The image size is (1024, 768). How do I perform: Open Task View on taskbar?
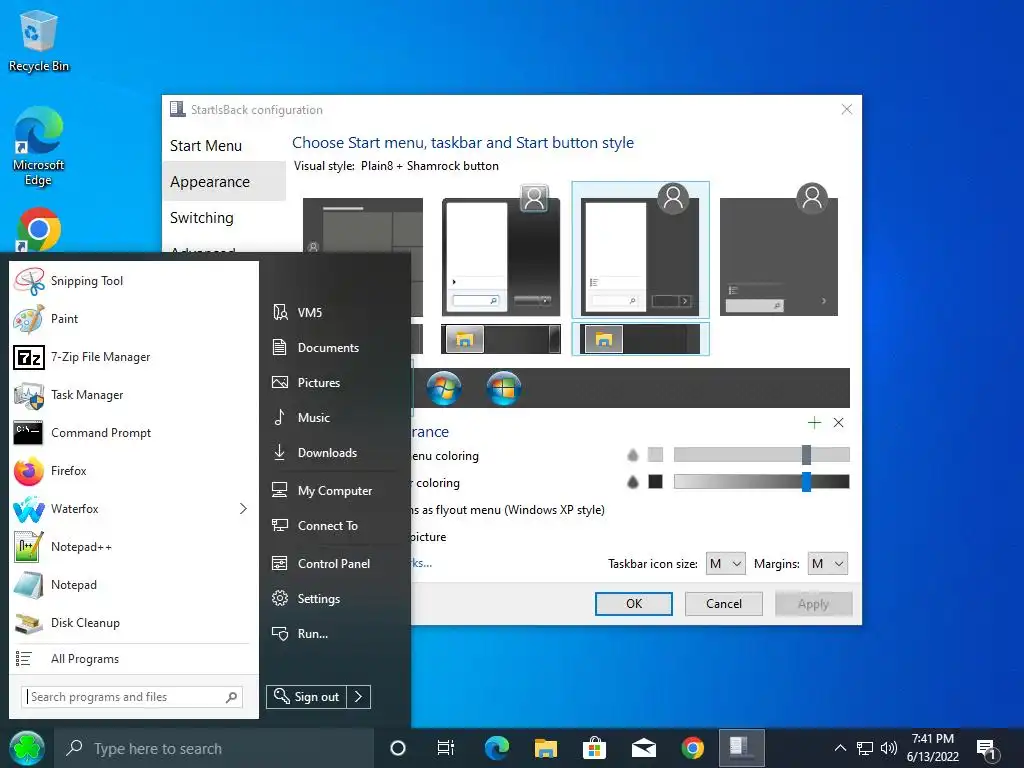446,748
